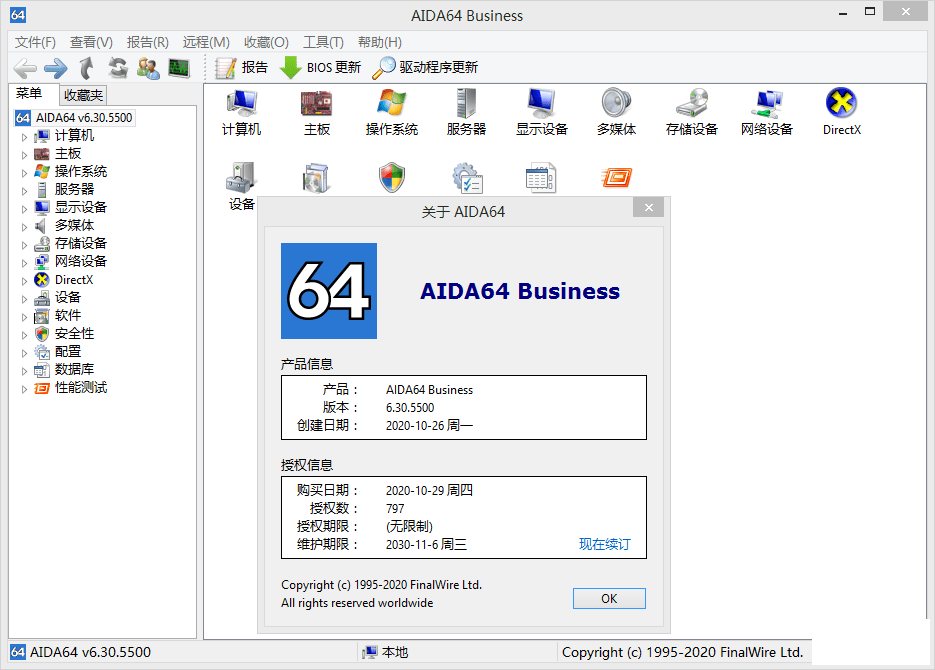Select 软件 in the tree
Image resolution: width=935 pixels, height=670 pixels.
coord(67,315)
